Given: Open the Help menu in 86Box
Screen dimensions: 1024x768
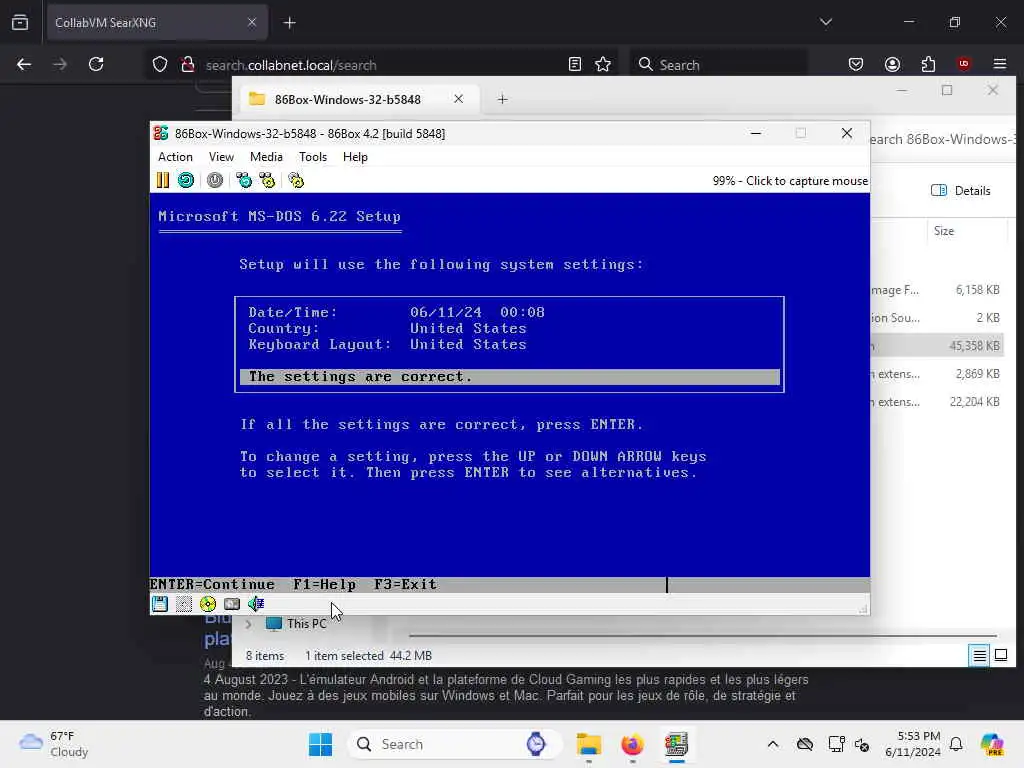Looking at the screenshot, I should 355,157.
